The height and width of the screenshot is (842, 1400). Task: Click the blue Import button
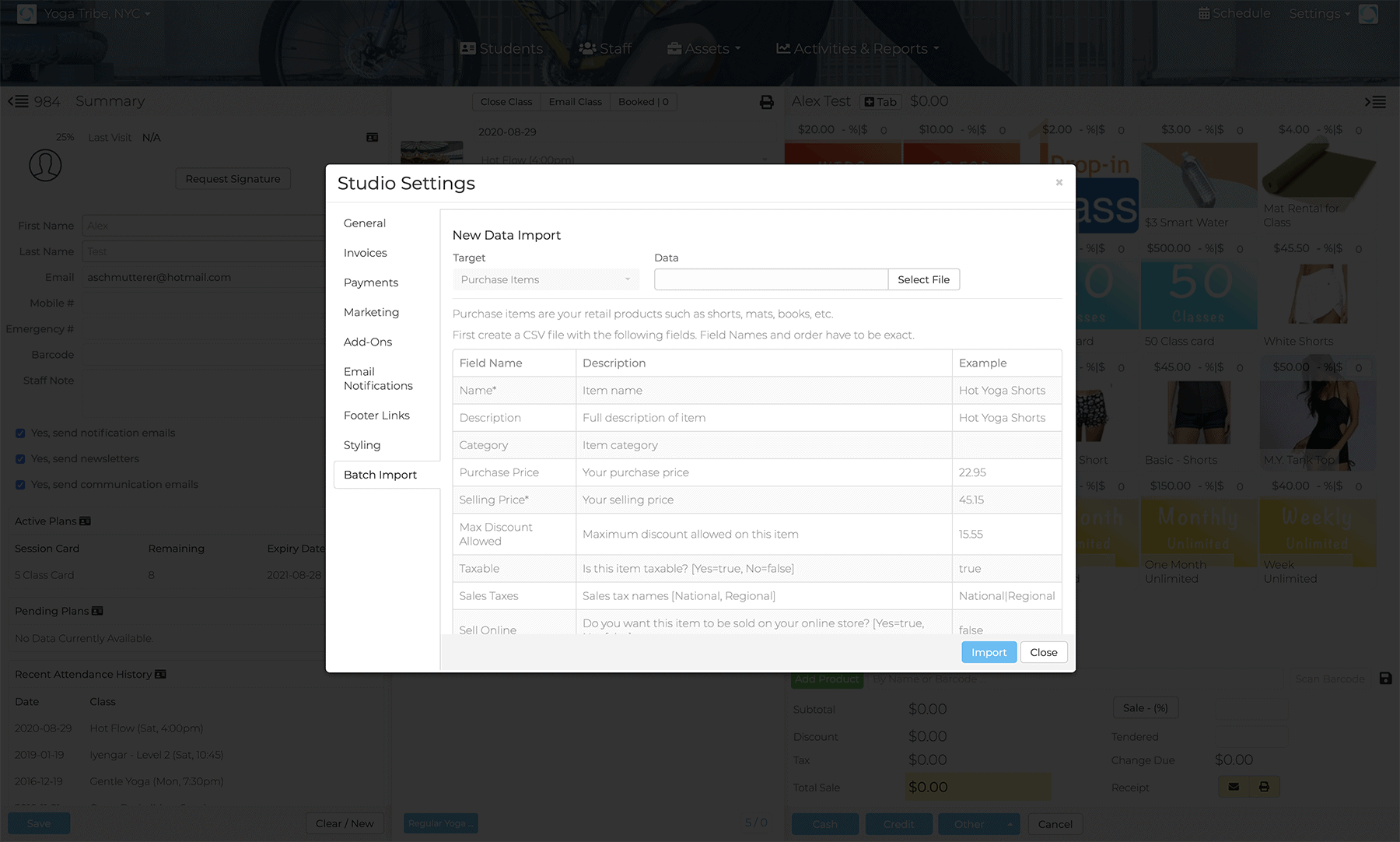(x=989, y=652)
